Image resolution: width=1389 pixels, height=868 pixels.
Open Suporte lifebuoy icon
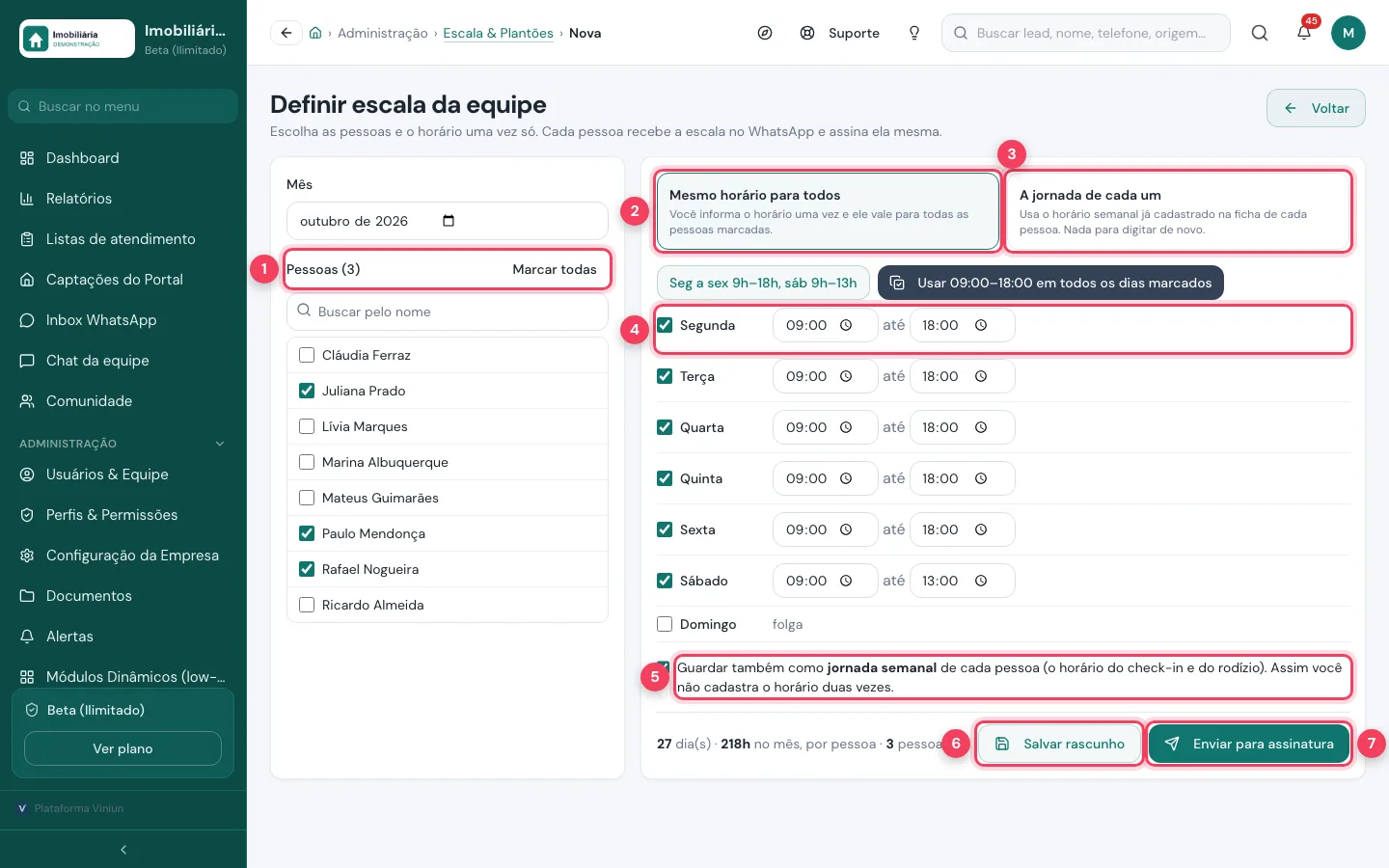click(807, 33)
